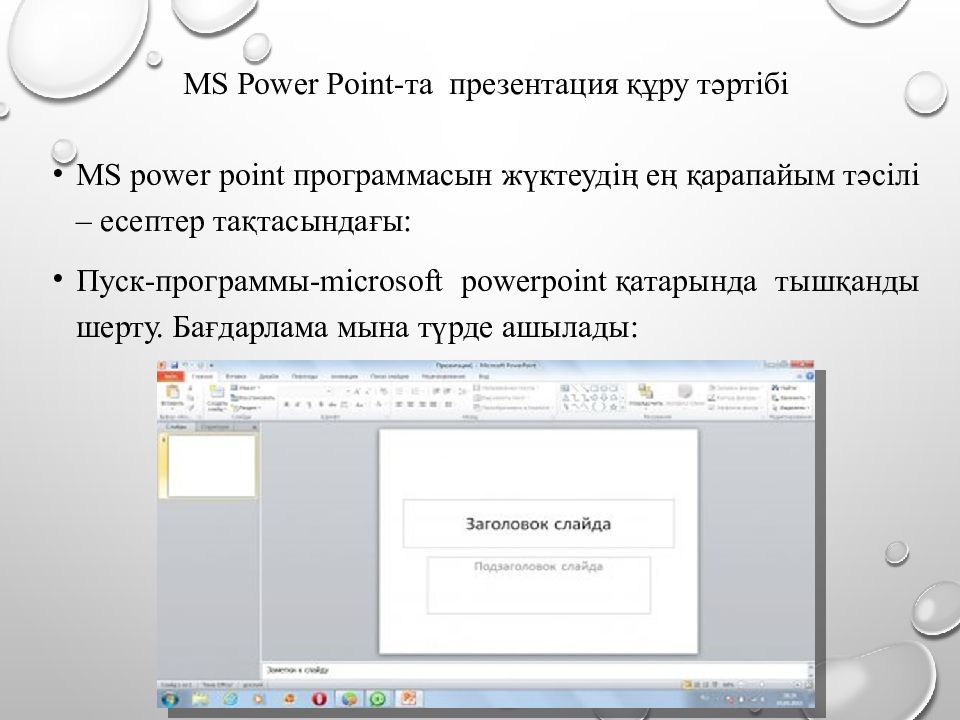Click the New Slide (Создать слайд) icon
Viewport: 960px width, 720px height.
click(217, 392)
